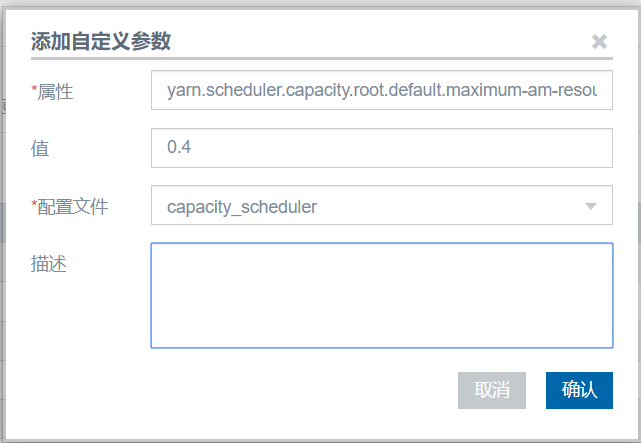The image size is (641, 443).
Task: Click the dropdown arrow beside capacity_scheduler
Action: [x=591, y=207]
